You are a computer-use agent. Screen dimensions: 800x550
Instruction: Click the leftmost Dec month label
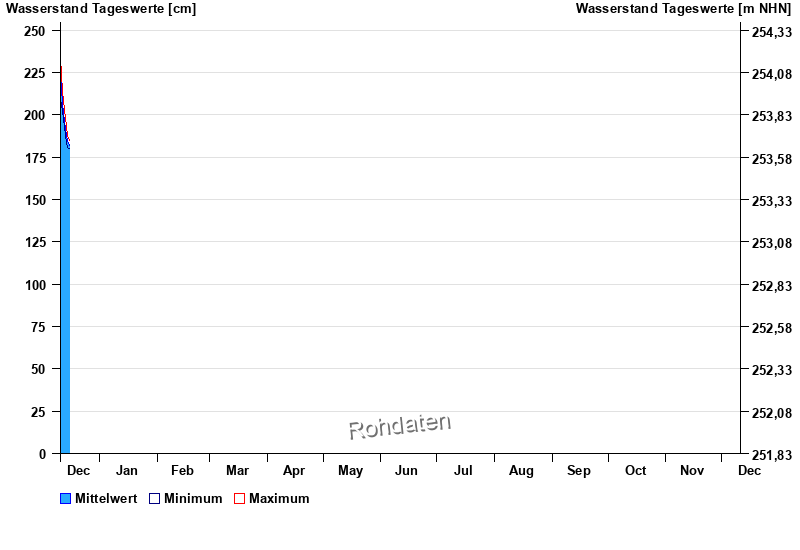point(78,471)
